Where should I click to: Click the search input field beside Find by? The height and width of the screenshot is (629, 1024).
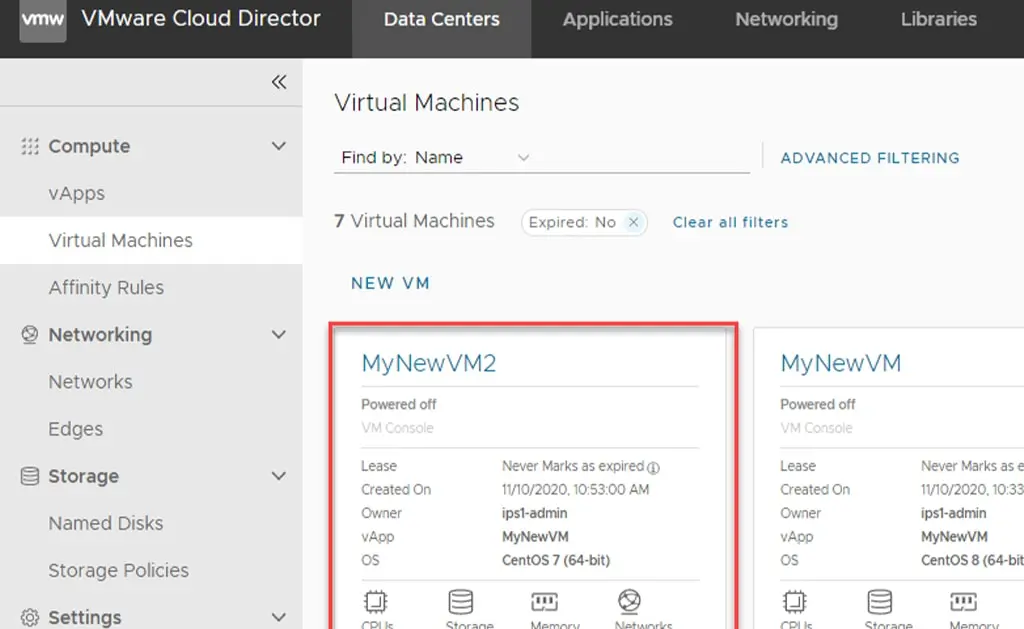pyautogui.click(x=640, y=157)
